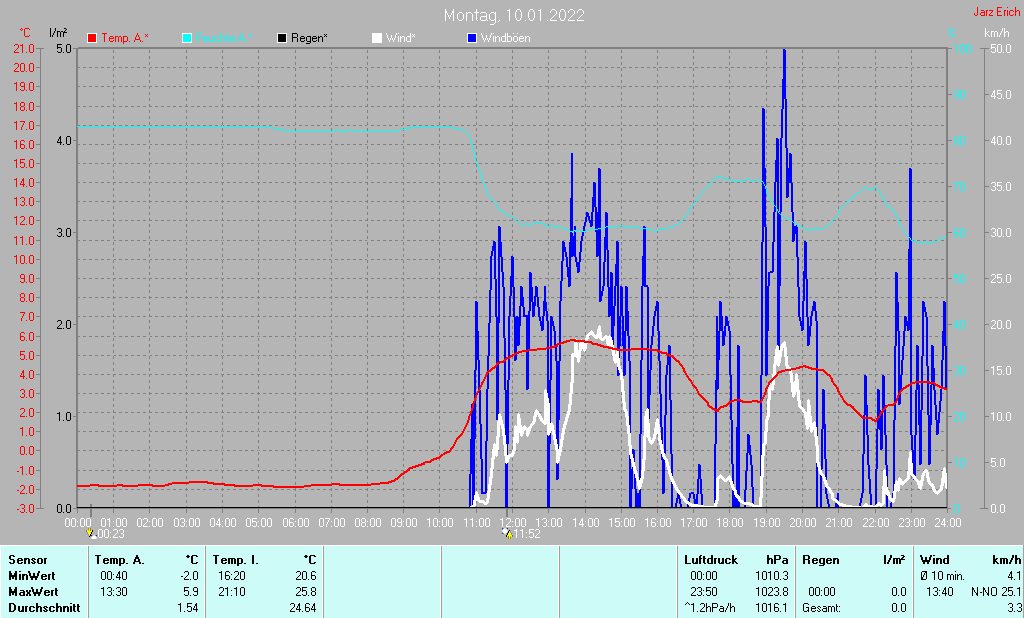Click the blue Windböen legend swatch
The width and height of the screenshot is (1024, 618).
coord(472,38)
